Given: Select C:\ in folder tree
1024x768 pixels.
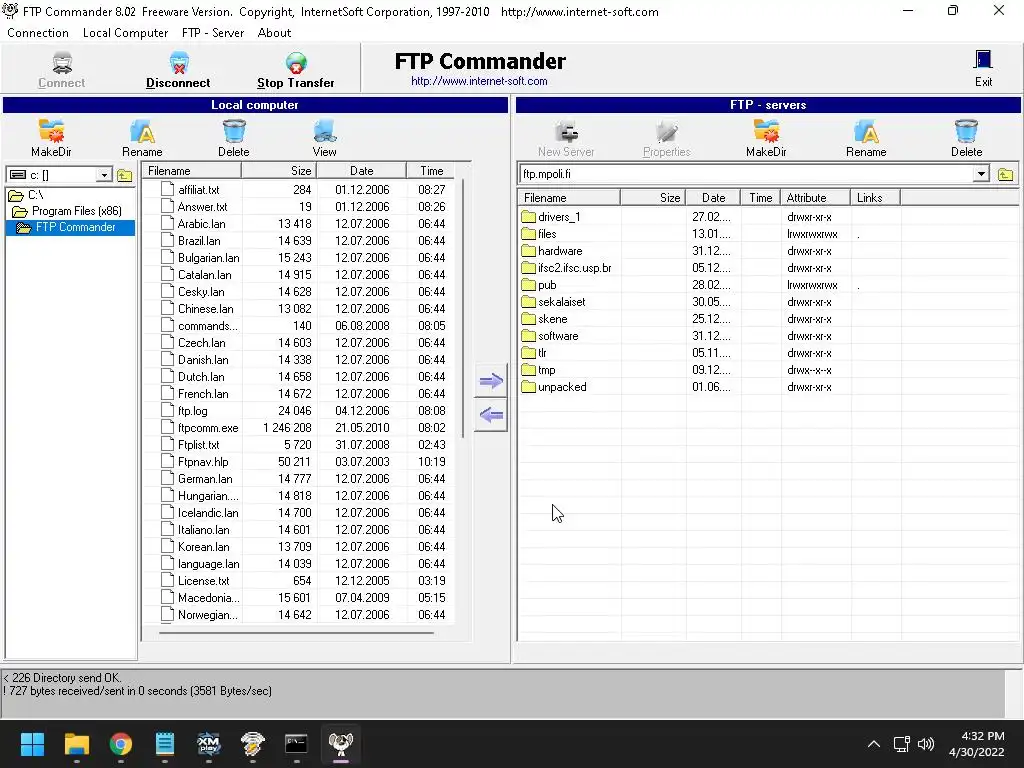Looking at the screenshot, I should 27,195.
